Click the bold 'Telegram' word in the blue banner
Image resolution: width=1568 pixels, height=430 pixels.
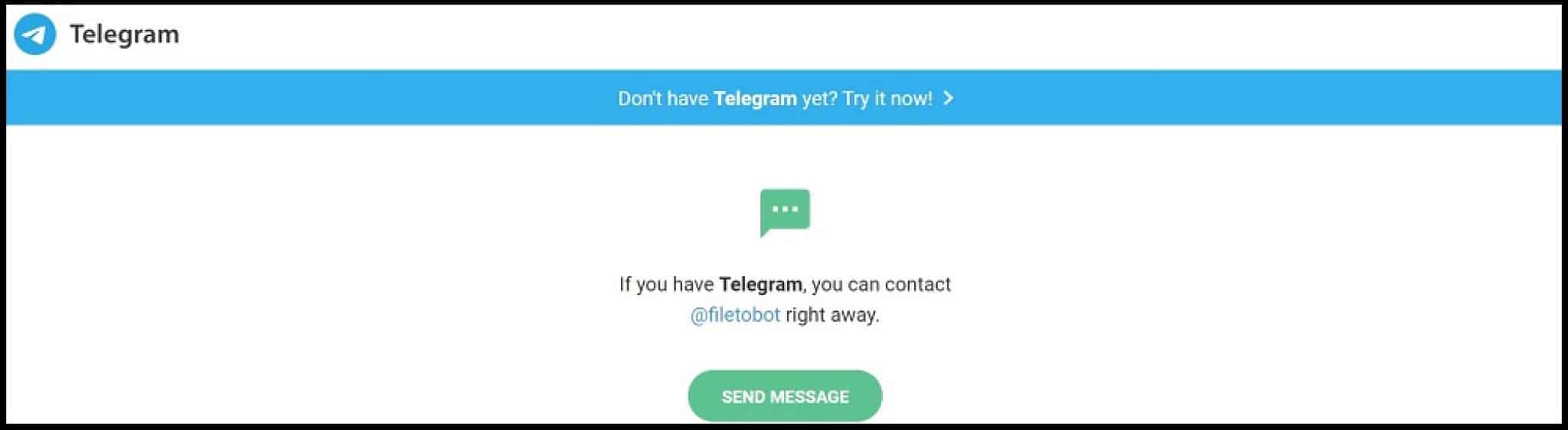755,99
